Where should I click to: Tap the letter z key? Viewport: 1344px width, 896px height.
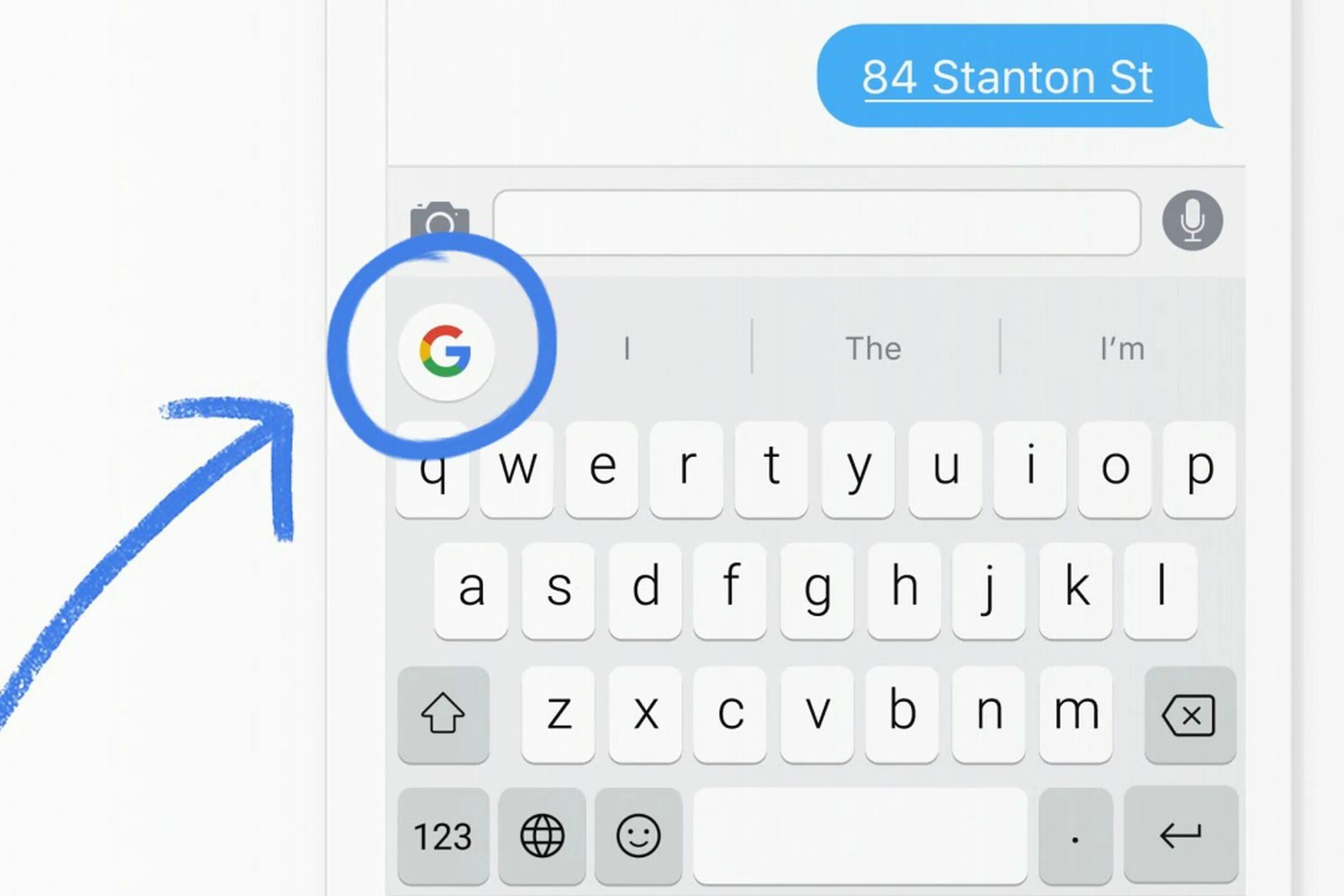[x=558, y=715]
